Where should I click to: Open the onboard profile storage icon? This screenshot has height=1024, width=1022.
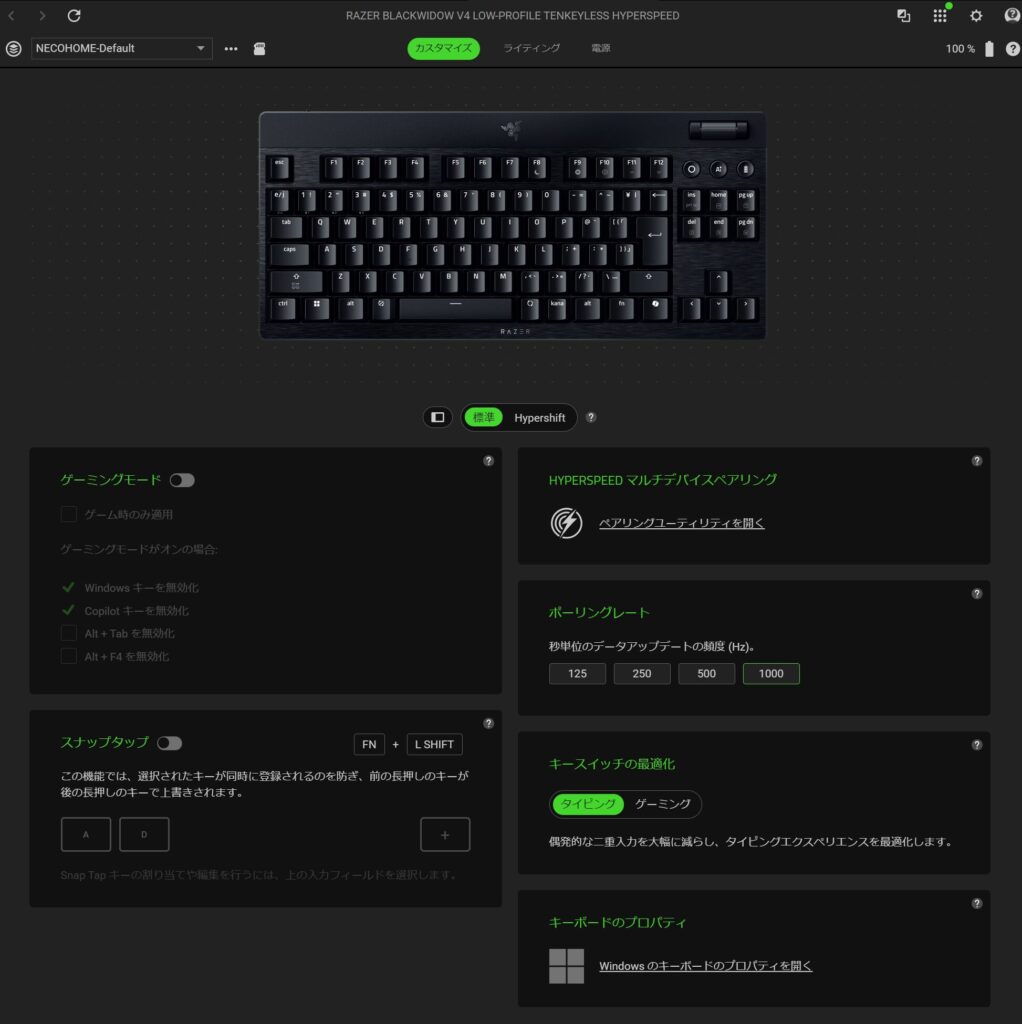259,49
